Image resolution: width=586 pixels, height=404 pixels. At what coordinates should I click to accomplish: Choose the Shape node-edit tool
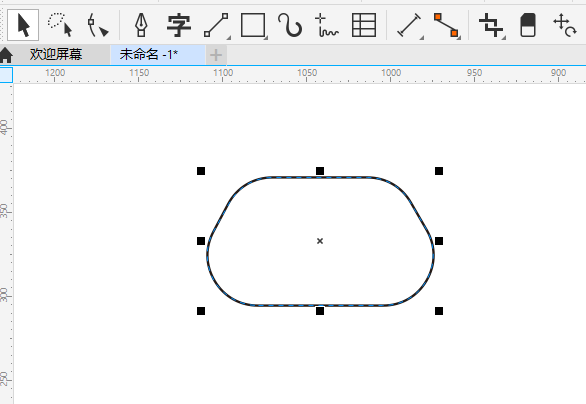click(98, 25)
